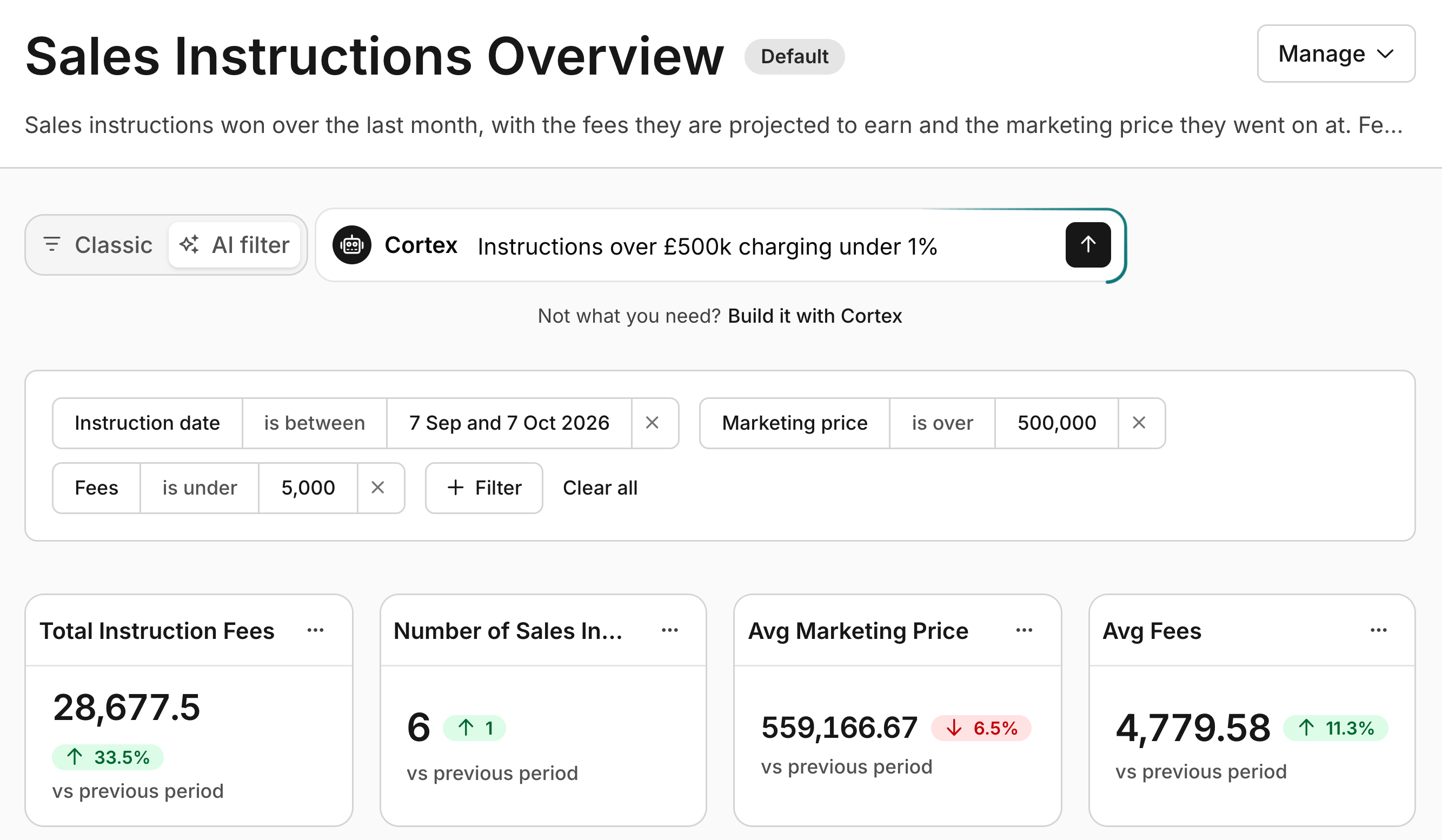Switch to Classic filter mode

(98, 245)
